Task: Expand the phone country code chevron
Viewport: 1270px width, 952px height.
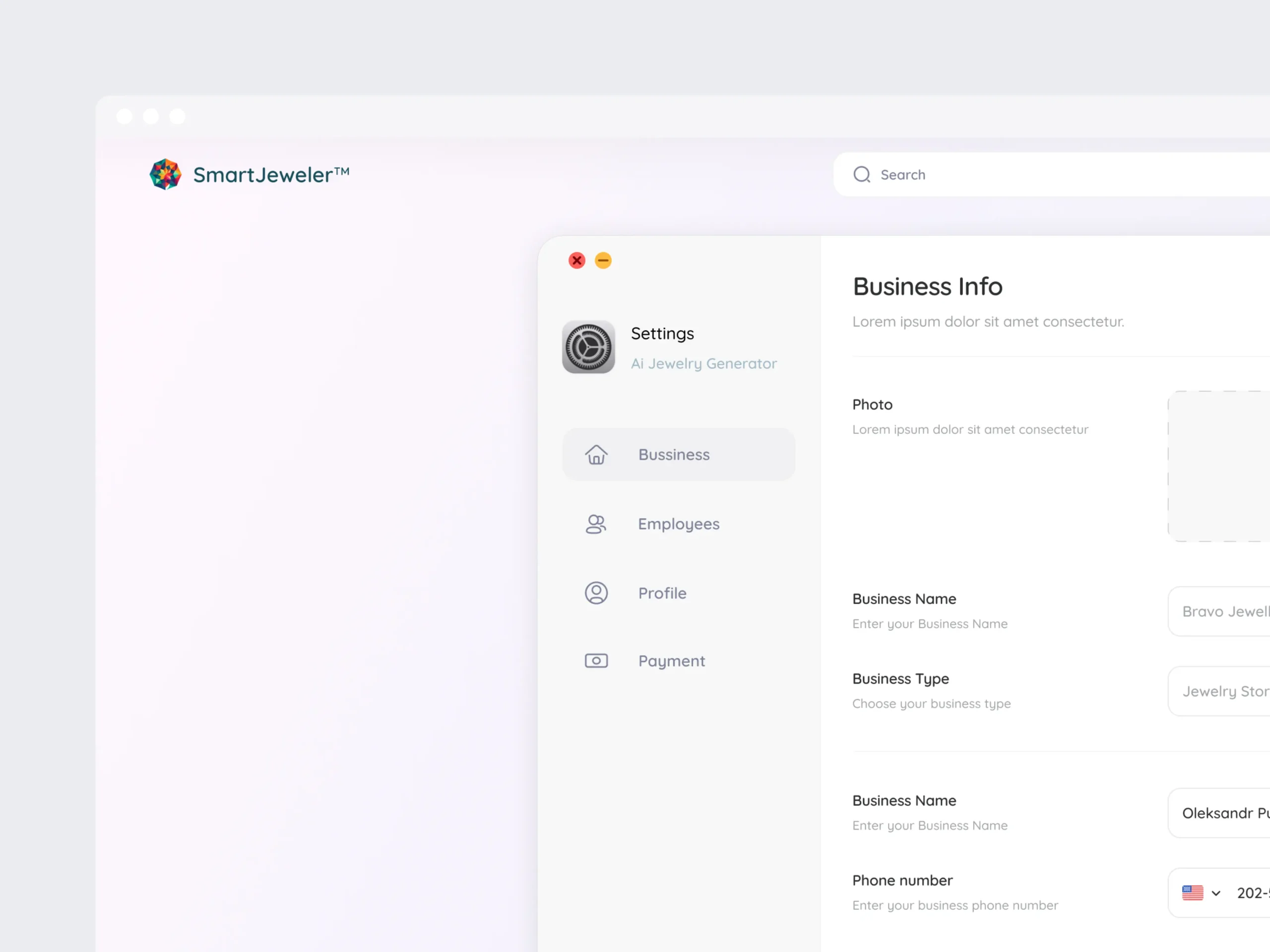Action: 1215,893
